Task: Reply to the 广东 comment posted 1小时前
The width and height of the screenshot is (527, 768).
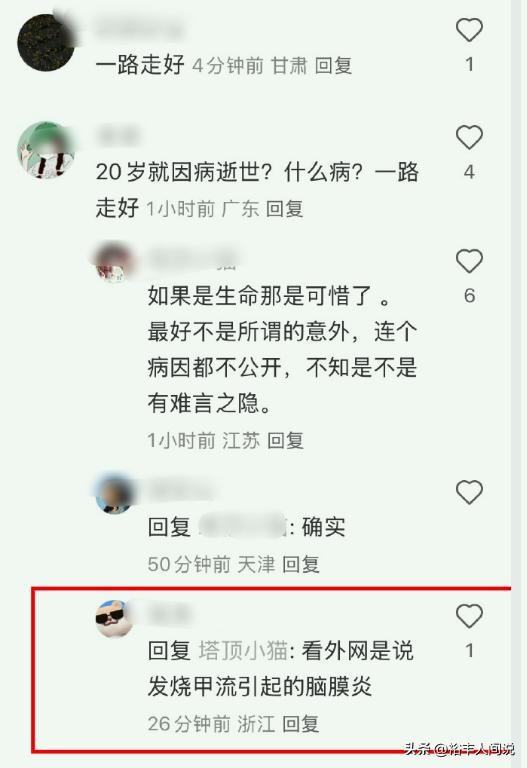Action: [x=285, y=209]
